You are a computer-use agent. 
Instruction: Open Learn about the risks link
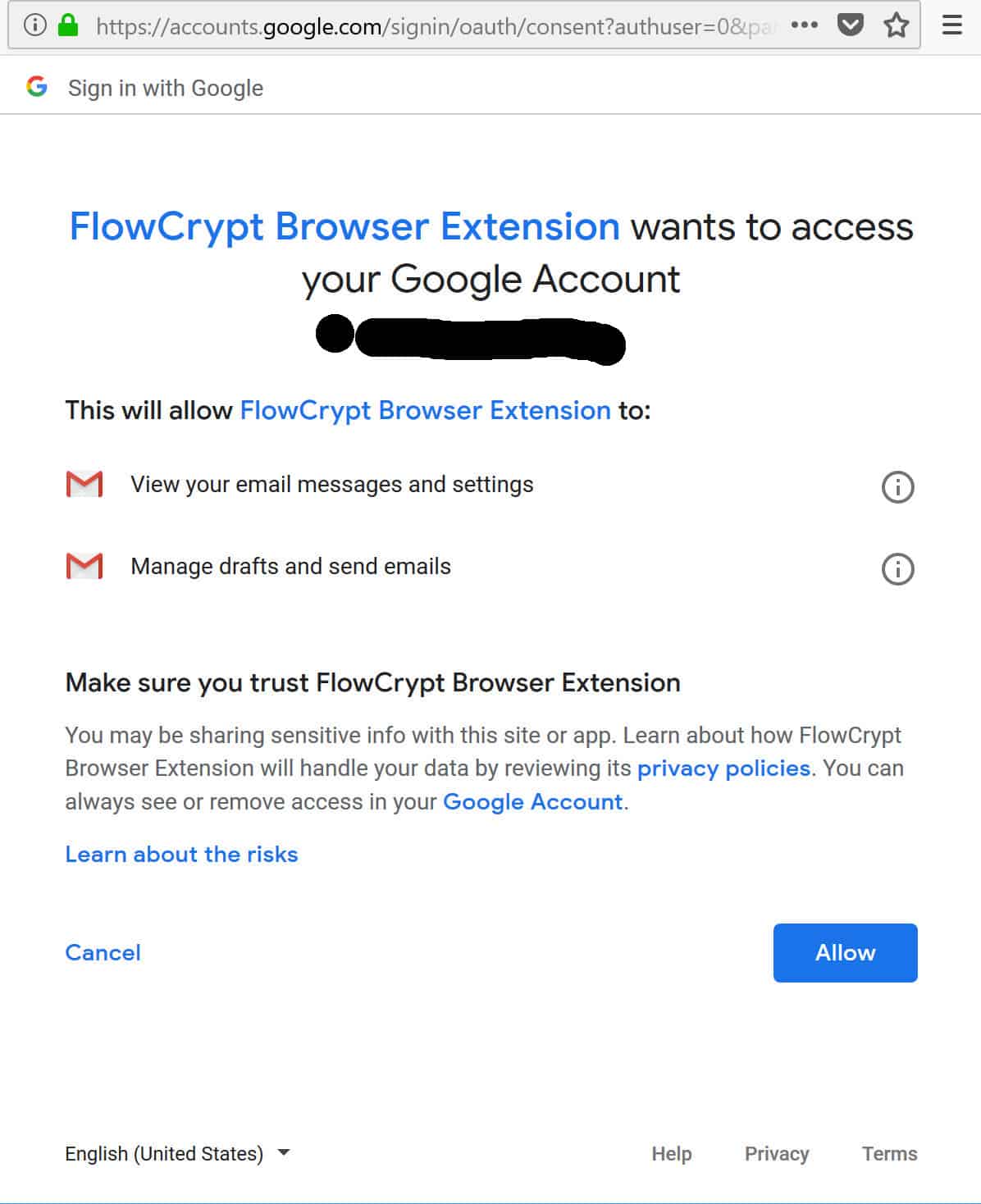[181, 855]
